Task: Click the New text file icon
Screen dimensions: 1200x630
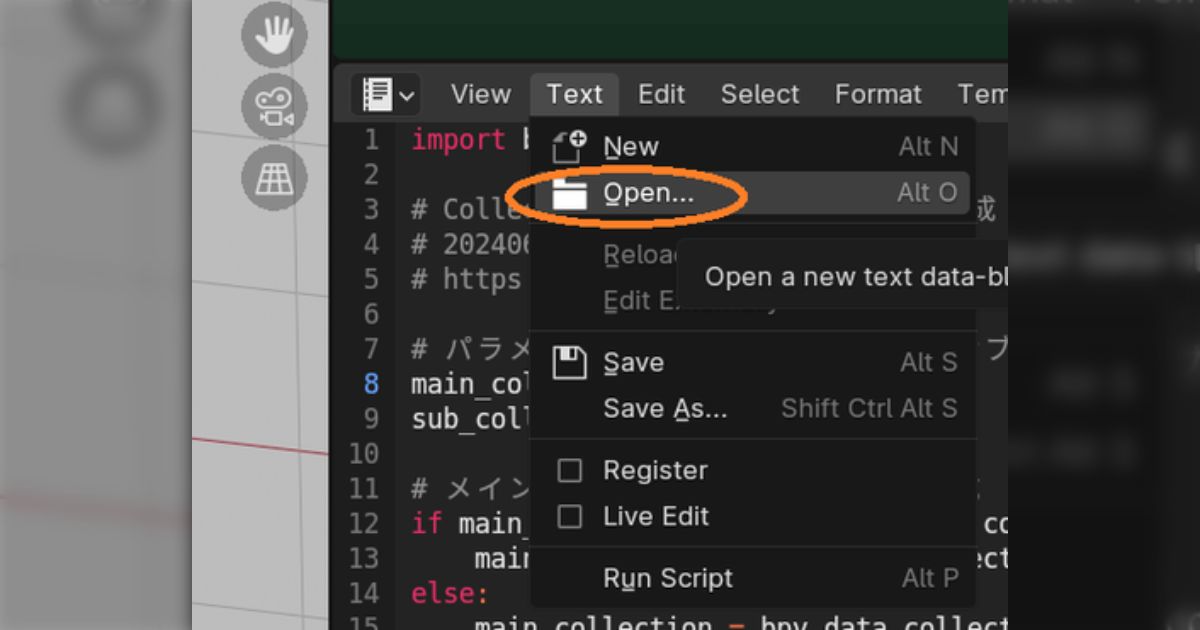Action: click(569, 147)
